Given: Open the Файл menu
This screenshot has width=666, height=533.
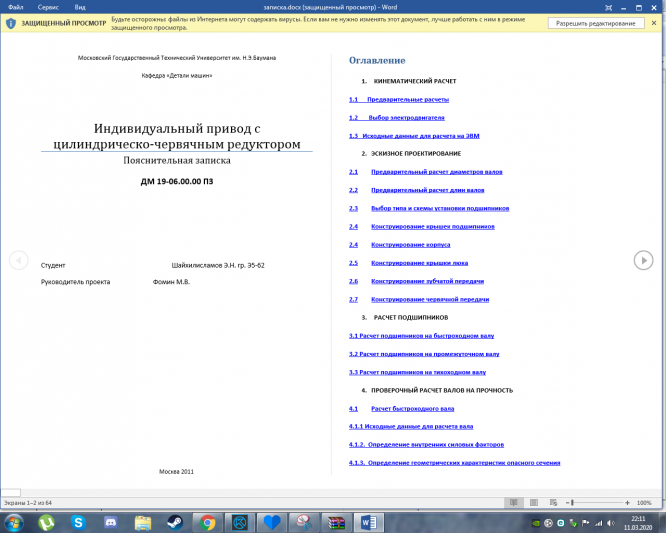Looking at the screenshot, I should pyautogui.click(x=16, y=7).
